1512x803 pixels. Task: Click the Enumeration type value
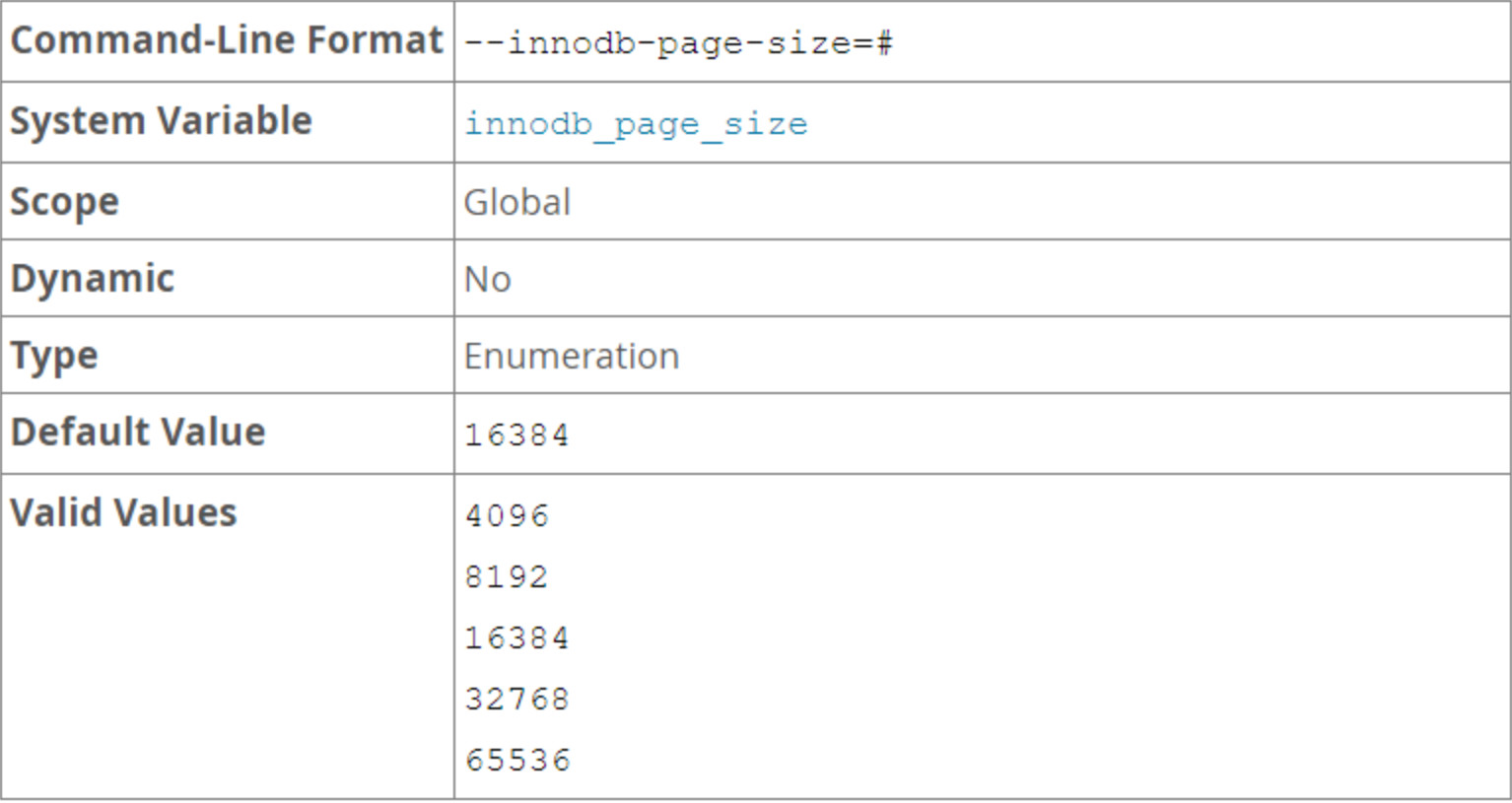(571, 357)
